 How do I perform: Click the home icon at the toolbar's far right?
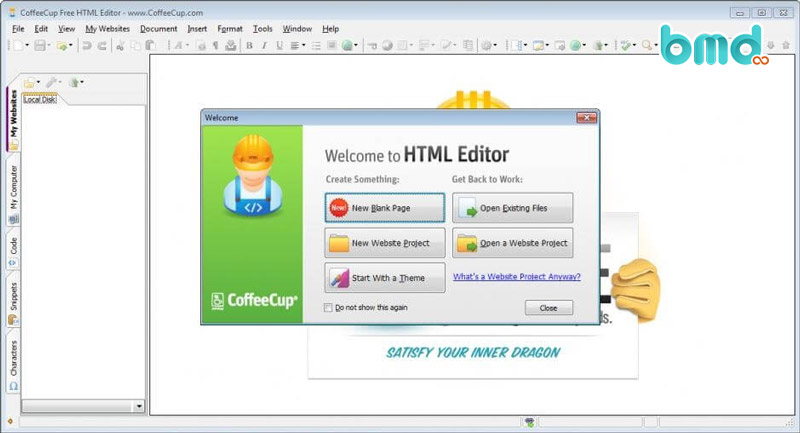[786, 45]
